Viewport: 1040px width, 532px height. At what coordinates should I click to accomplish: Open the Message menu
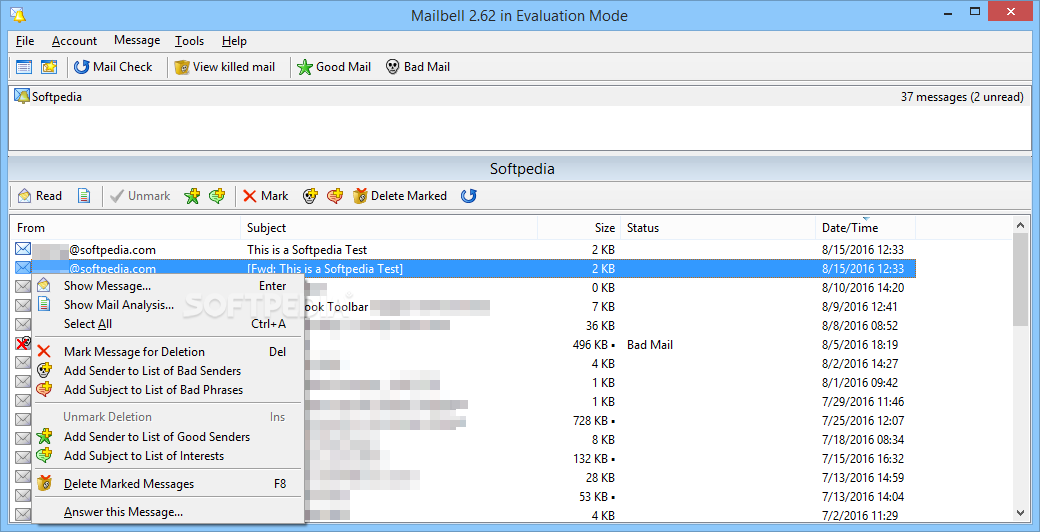[x=137, y=40]
